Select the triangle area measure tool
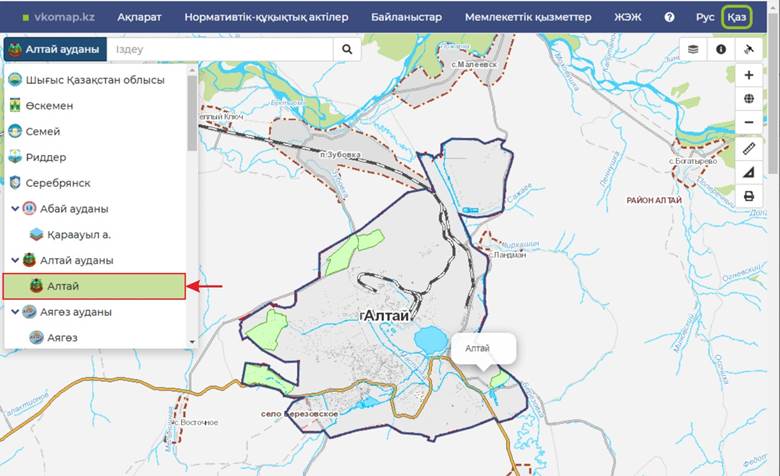This screenshot has width=780, height=476. (x=749, y=172)
